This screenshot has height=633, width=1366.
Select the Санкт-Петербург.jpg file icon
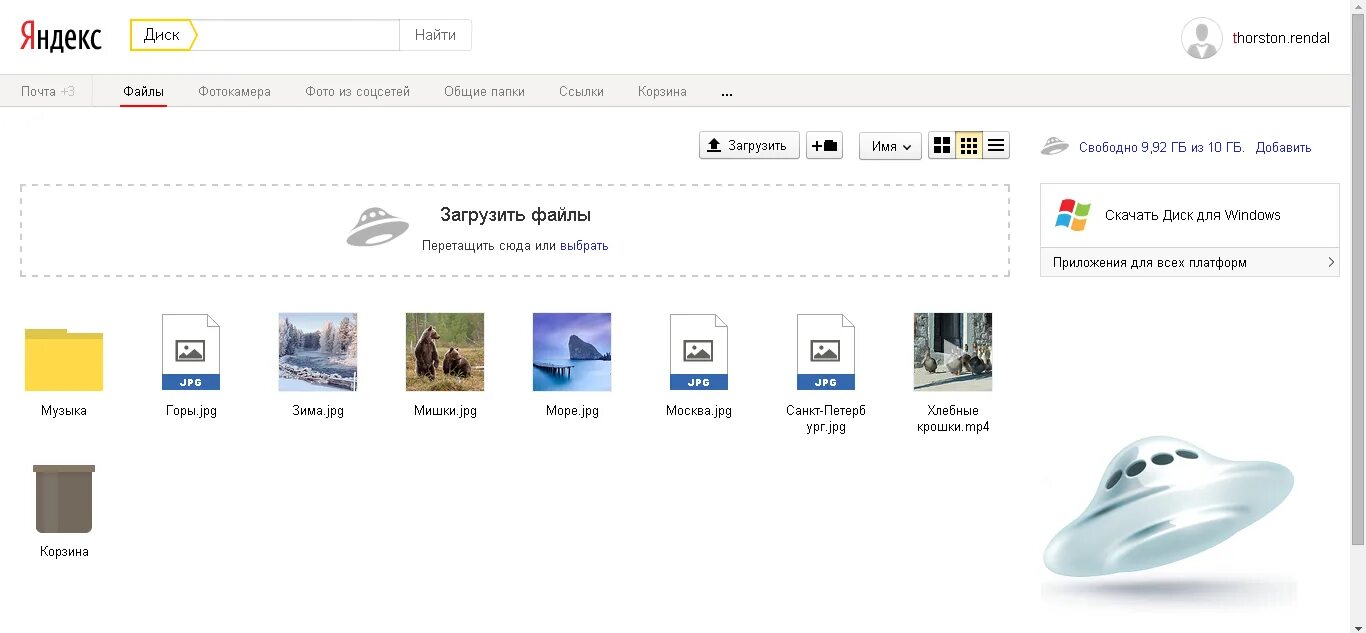pyautogui.click(x=826, y=352)
